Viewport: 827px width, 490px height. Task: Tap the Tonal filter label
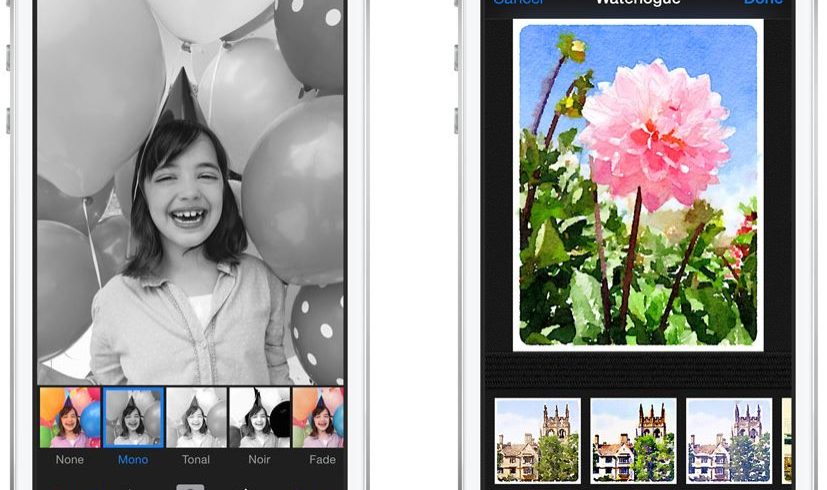[x=196, y=460]
